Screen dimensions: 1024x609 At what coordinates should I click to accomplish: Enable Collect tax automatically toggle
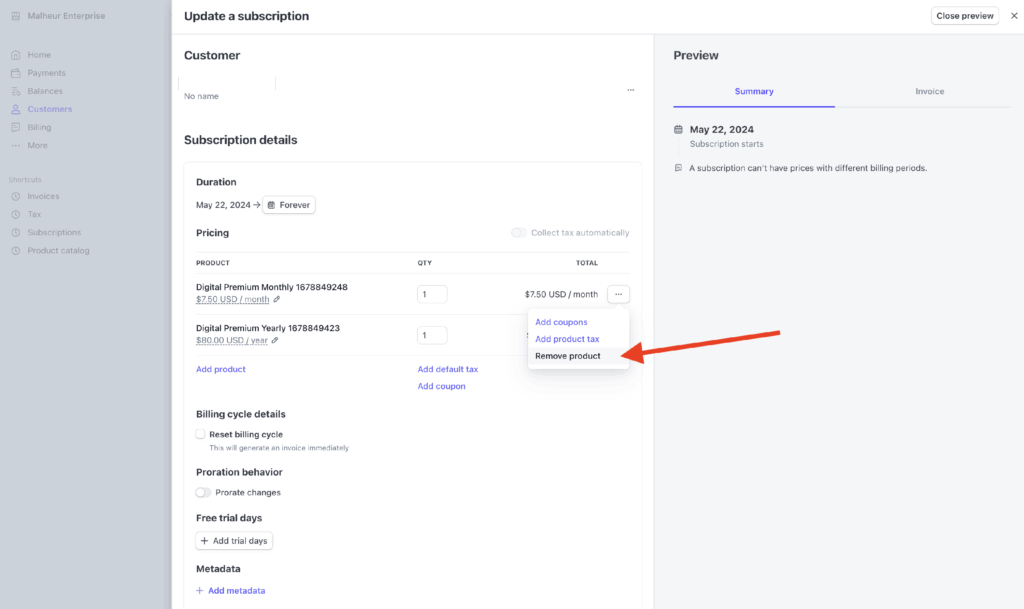(x=518, y=233)
